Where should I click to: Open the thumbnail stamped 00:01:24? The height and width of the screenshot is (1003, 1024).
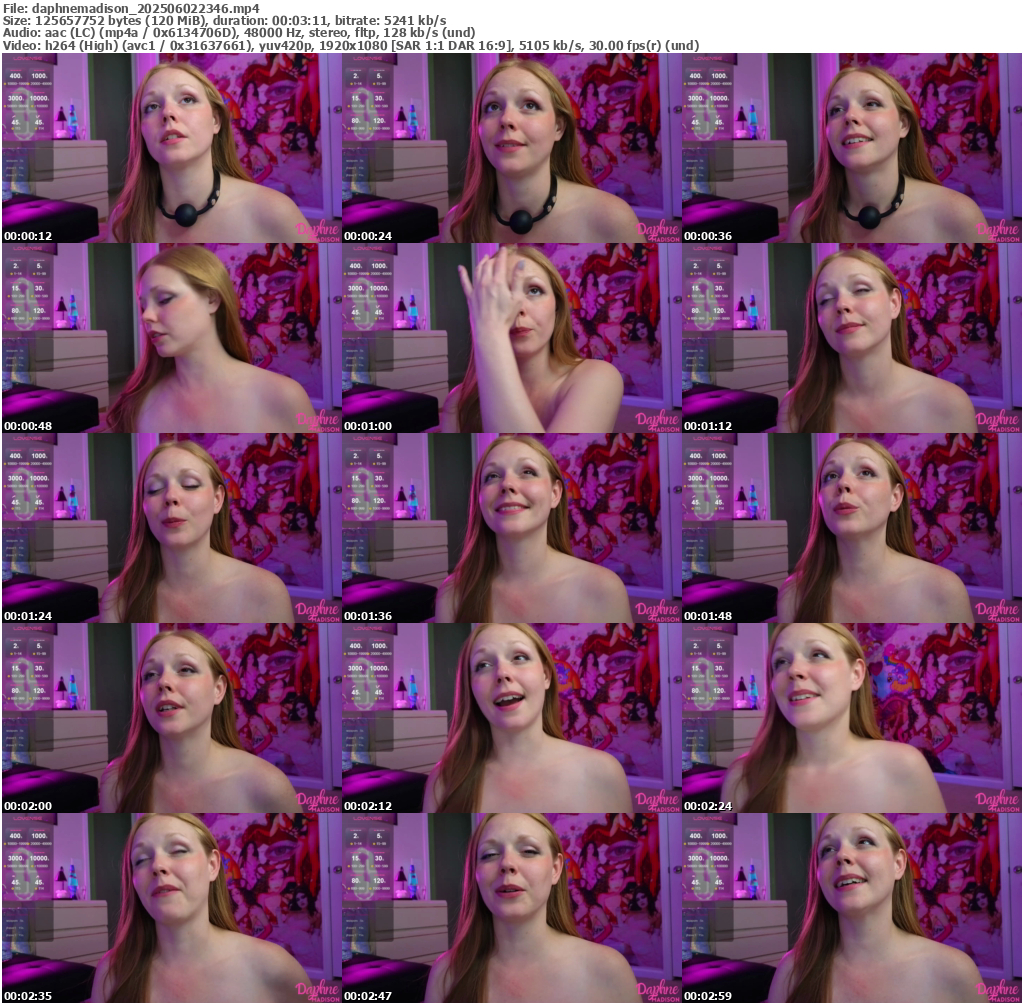pos(171,528)
